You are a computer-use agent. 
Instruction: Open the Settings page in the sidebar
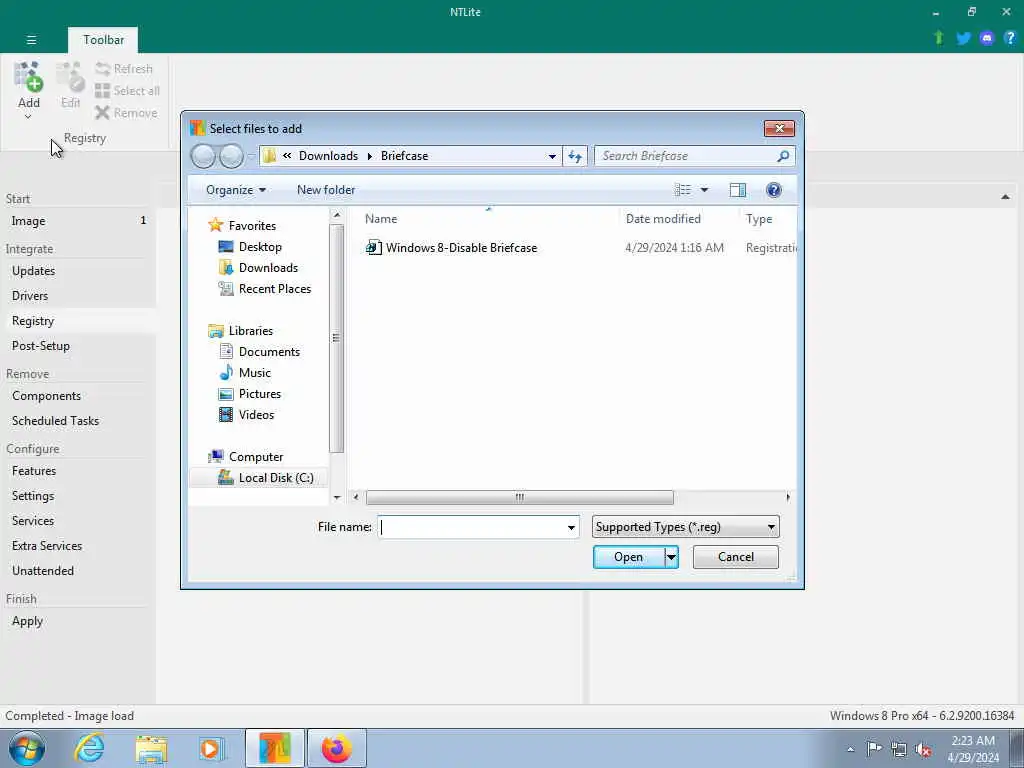click(78, 496)
